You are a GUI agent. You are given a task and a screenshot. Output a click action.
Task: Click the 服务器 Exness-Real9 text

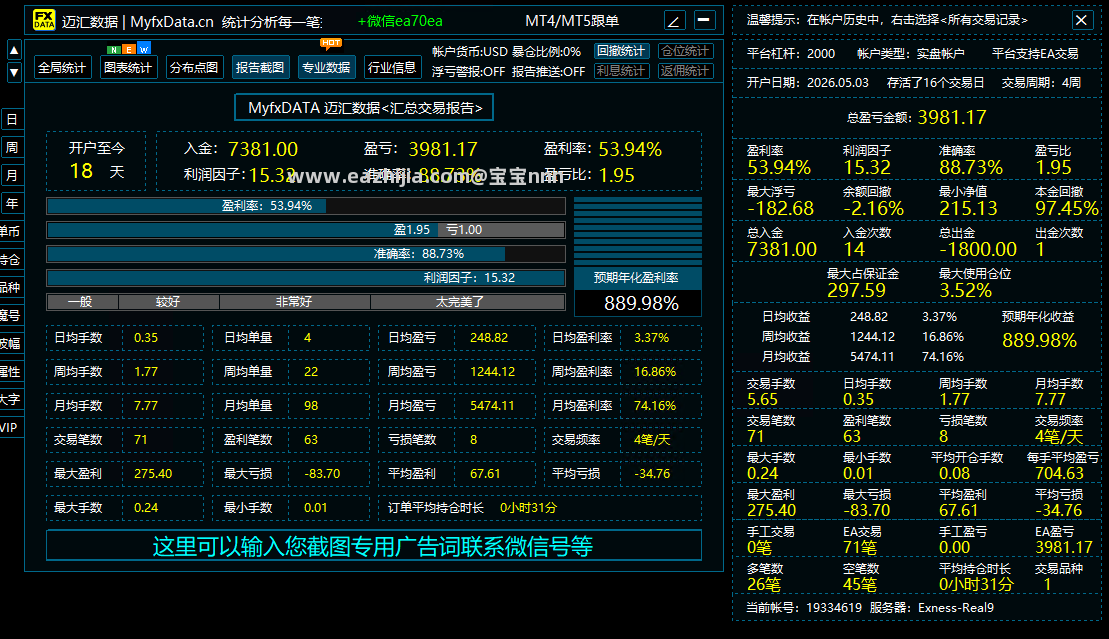coord(931,608)
